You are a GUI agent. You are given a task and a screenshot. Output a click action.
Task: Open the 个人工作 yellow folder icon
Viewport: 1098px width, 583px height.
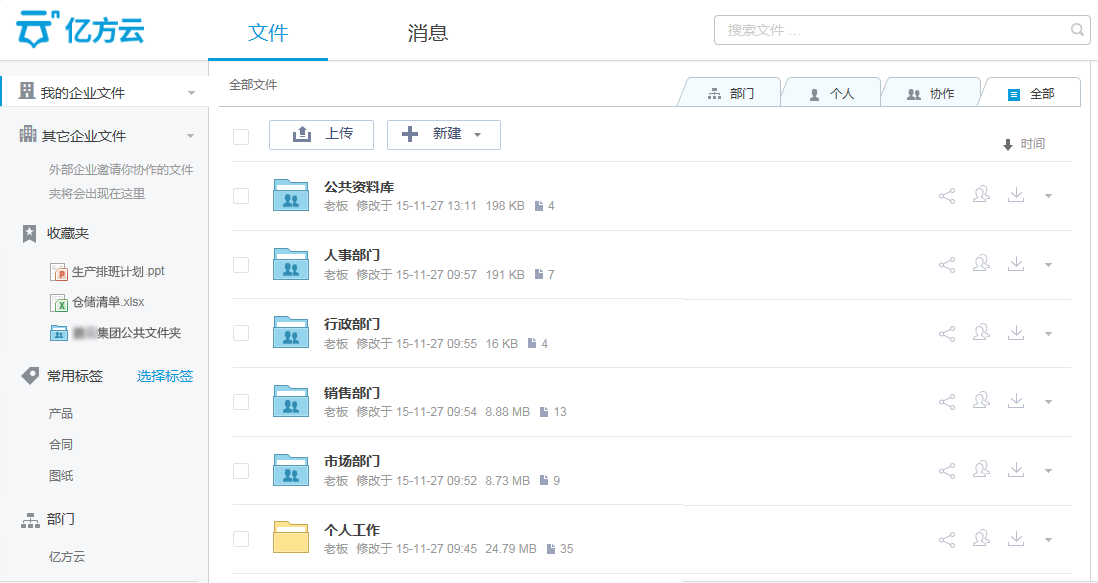point(291,537)
